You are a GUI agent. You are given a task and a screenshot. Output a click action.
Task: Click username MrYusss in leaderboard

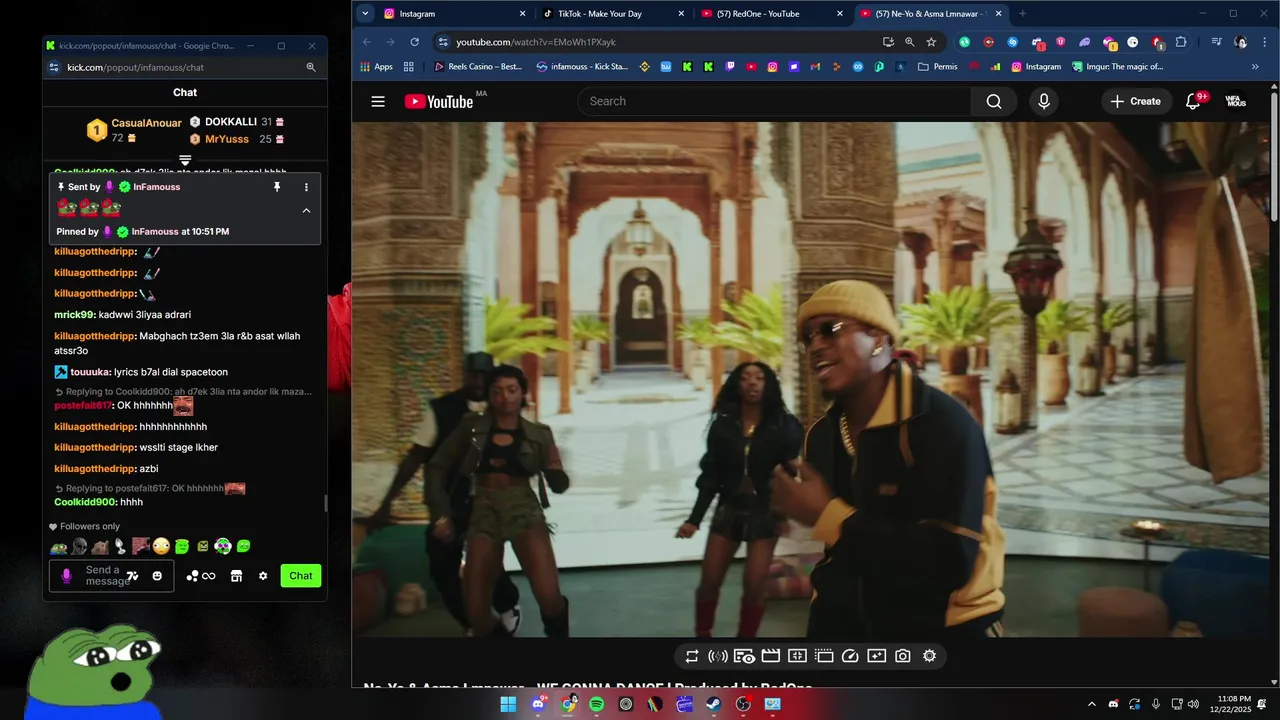227,139
